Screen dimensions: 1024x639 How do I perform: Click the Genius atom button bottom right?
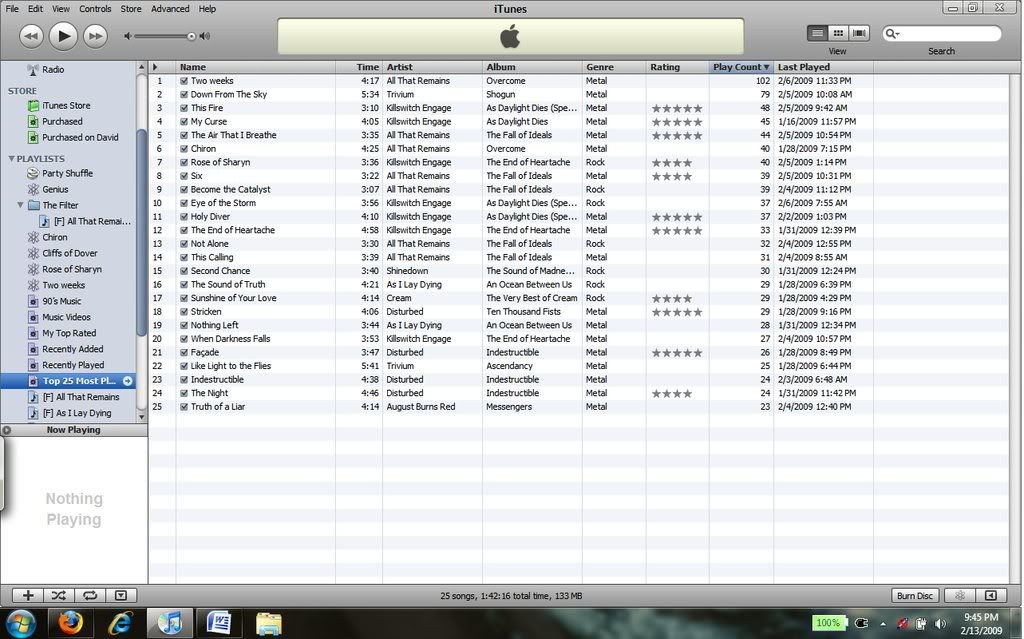960,595
